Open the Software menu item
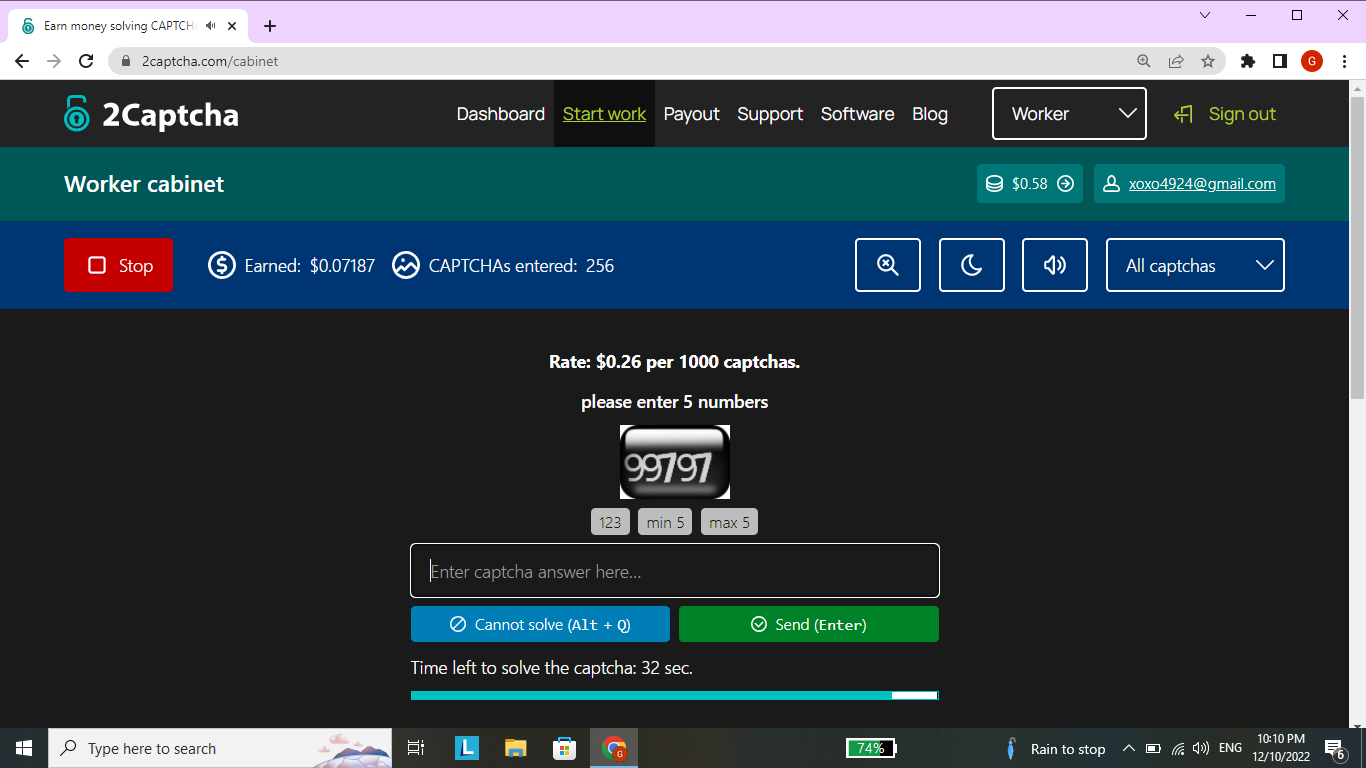Screen dimensions: 1366x768 [858, 114]
